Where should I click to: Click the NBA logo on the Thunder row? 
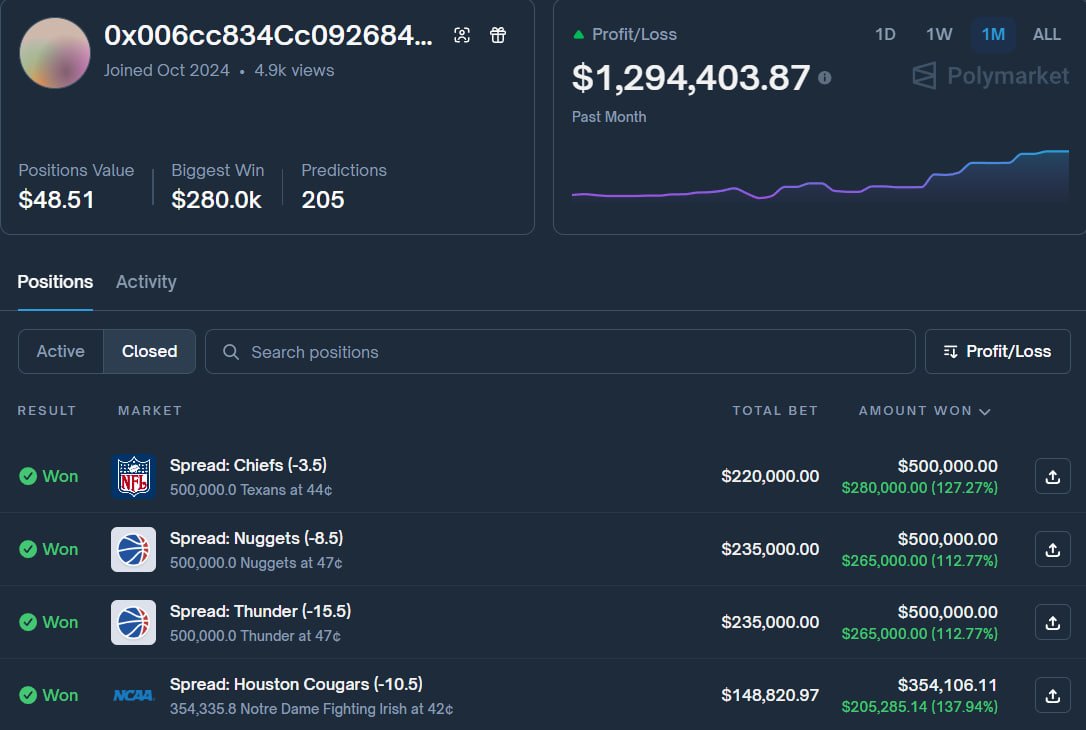(x=133, y=622)
